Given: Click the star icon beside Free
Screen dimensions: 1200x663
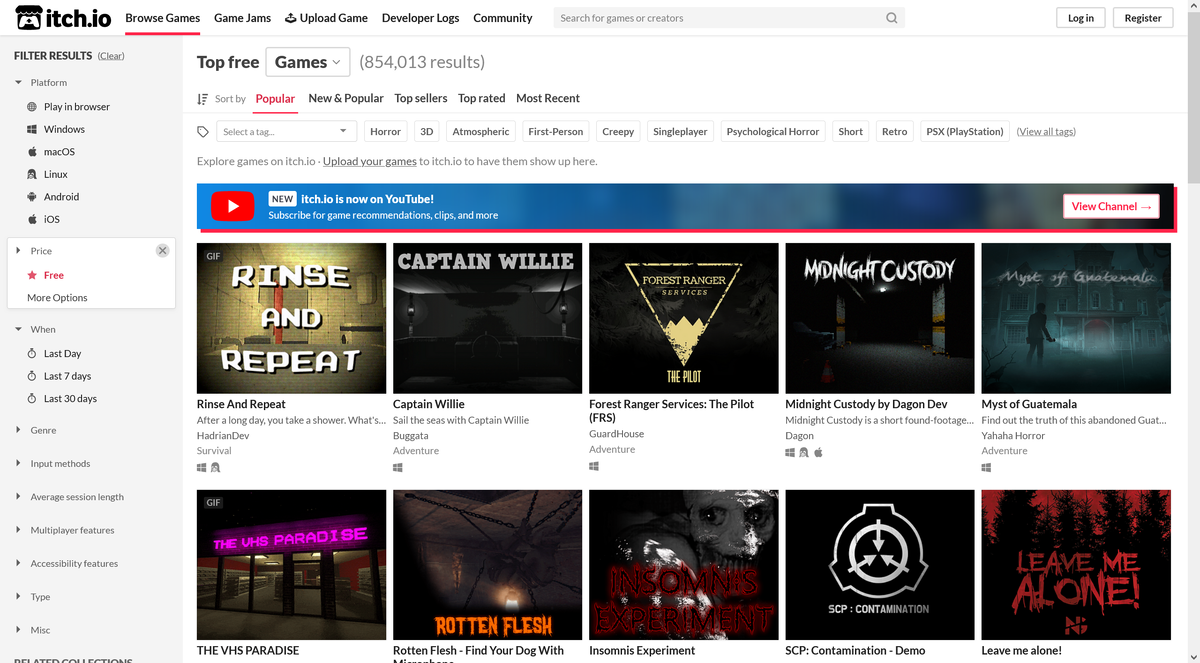Looking at the screenshot, I should tap(32, 275).
